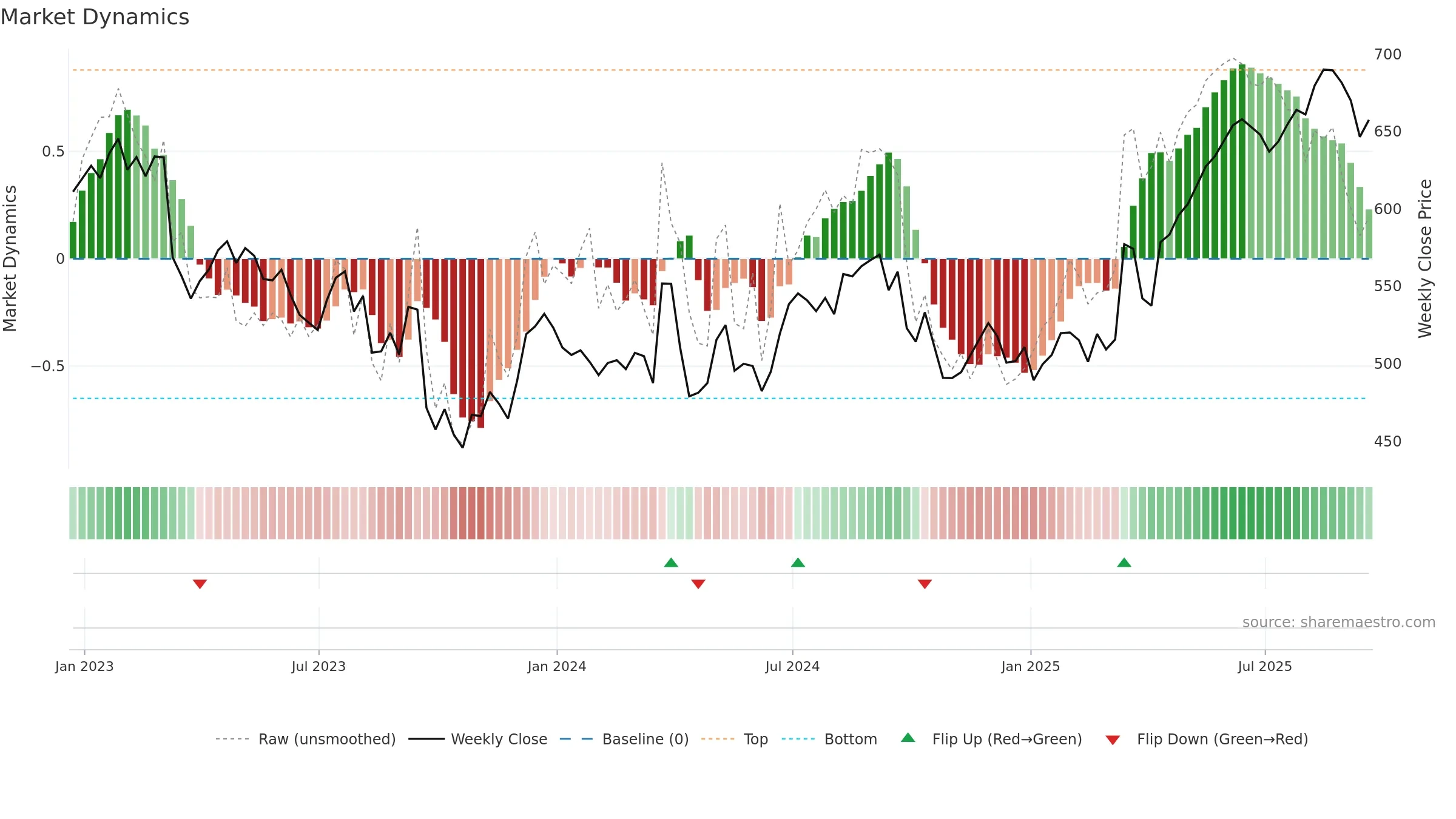The height and width of the screenshot is (819, 1456).
Task: Click the flip-down triangle near October 2024
Action: (925, 584)
